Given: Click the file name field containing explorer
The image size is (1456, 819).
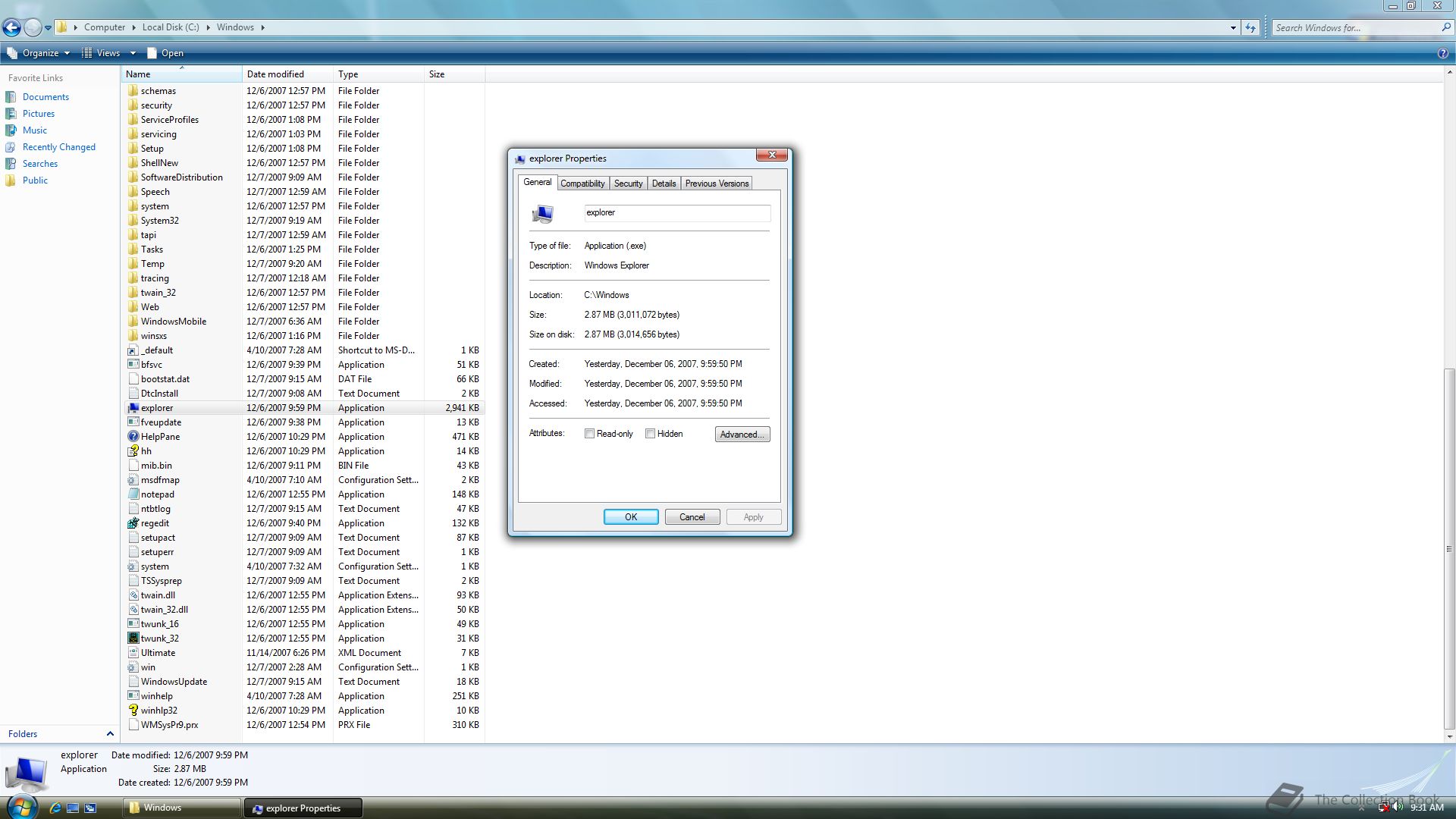Looking at the screenshot, I should 677,213.
